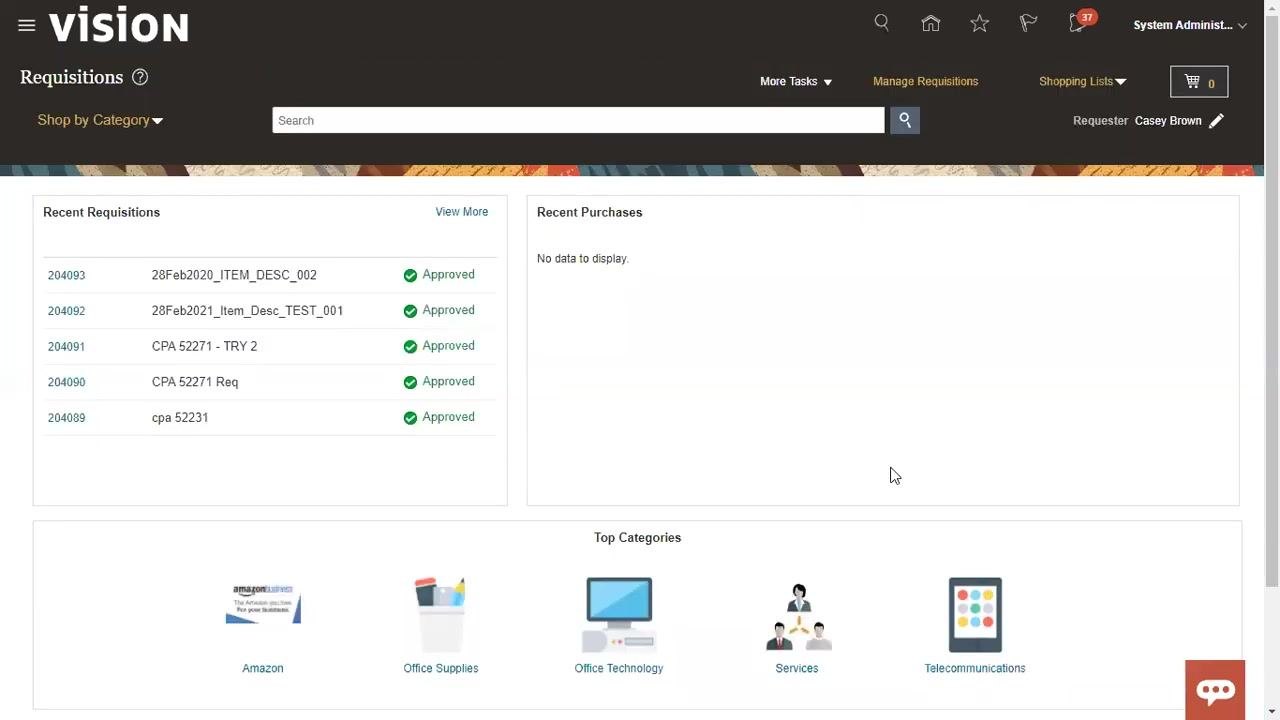Viewport: 1280px width, 720px height.
Task: Click Approved status for requisition 204090
Action: pyautogui.click(x=439, y=382)
